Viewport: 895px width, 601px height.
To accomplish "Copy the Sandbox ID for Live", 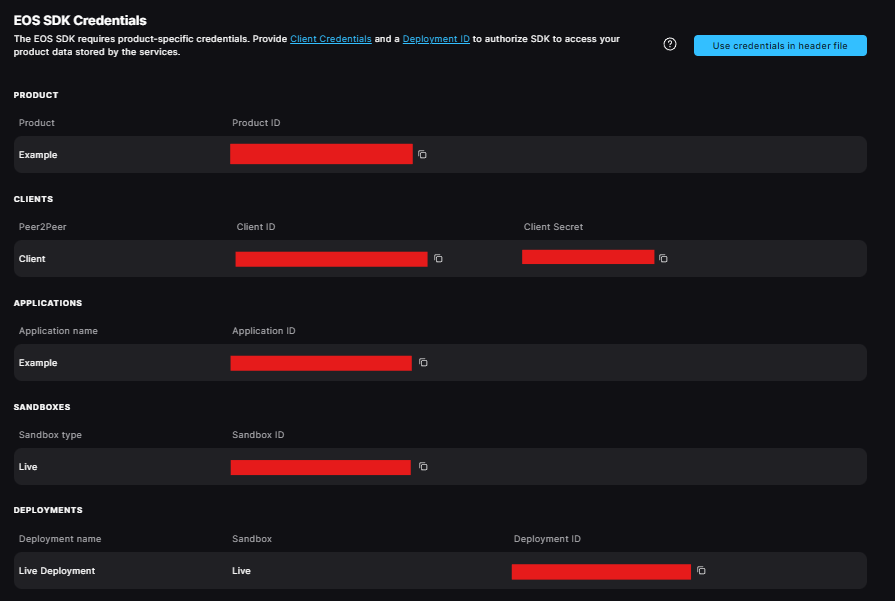I will (x=423, y=467).
